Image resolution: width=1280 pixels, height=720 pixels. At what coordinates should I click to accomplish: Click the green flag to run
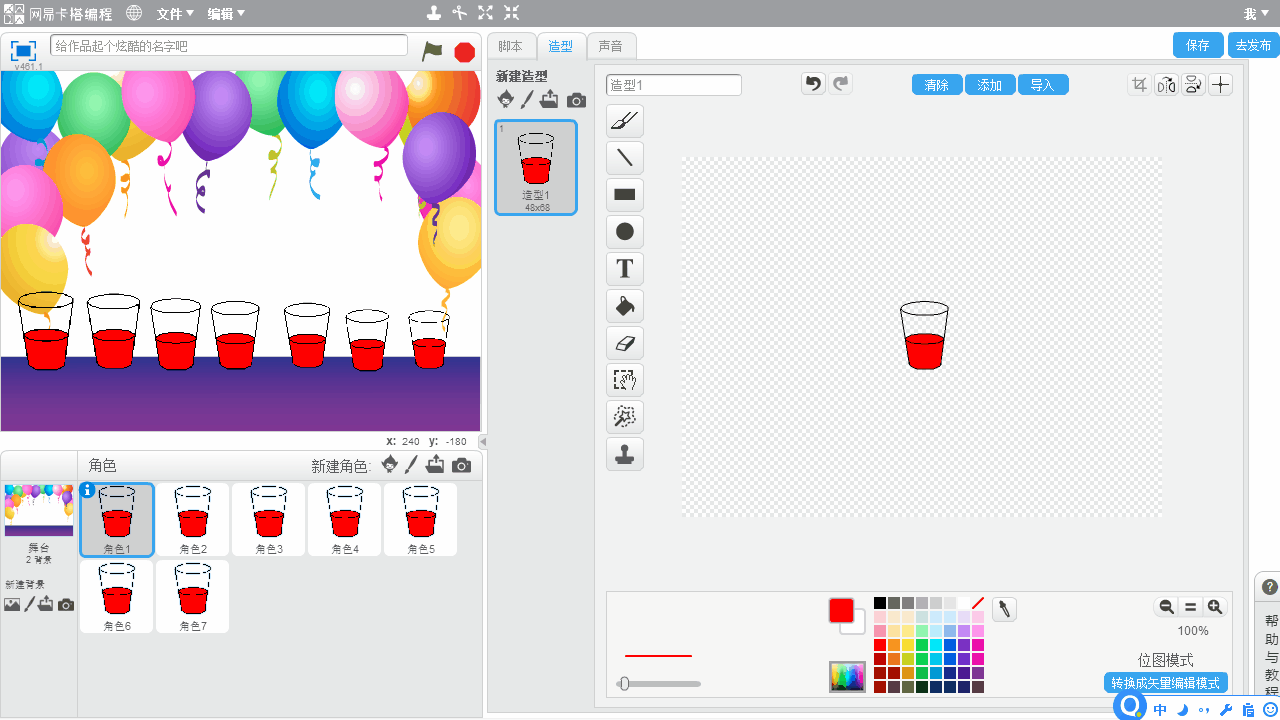(x=432, y=51)
